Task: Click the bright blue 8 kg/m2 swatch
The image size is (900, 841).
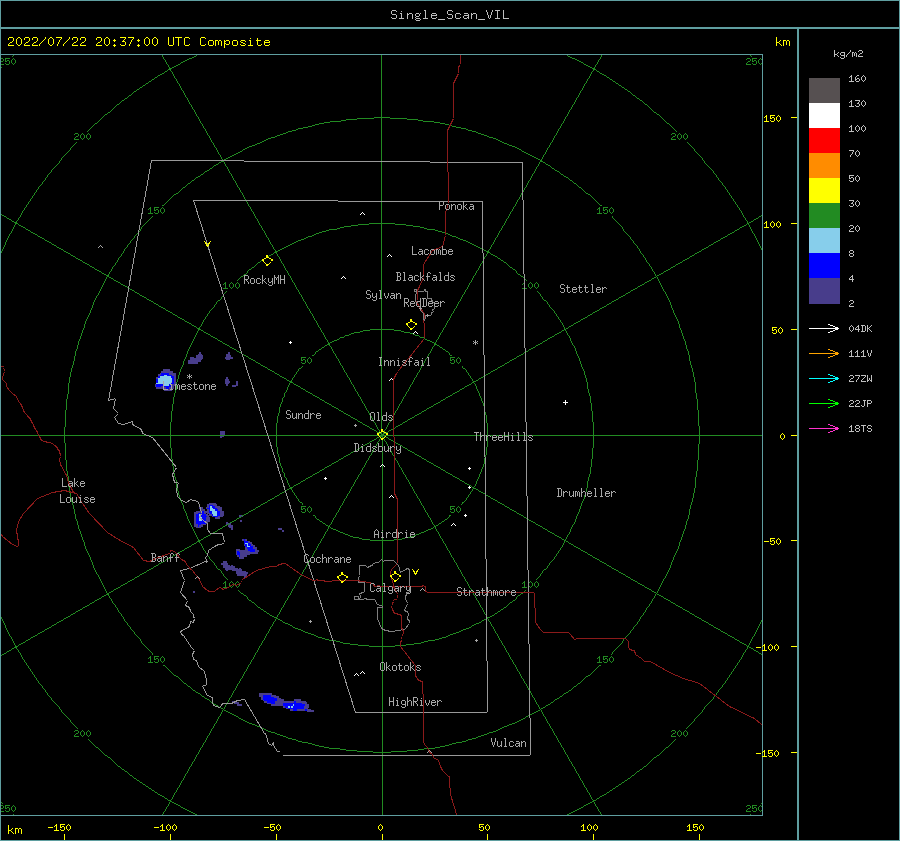Action: (824, 266)
